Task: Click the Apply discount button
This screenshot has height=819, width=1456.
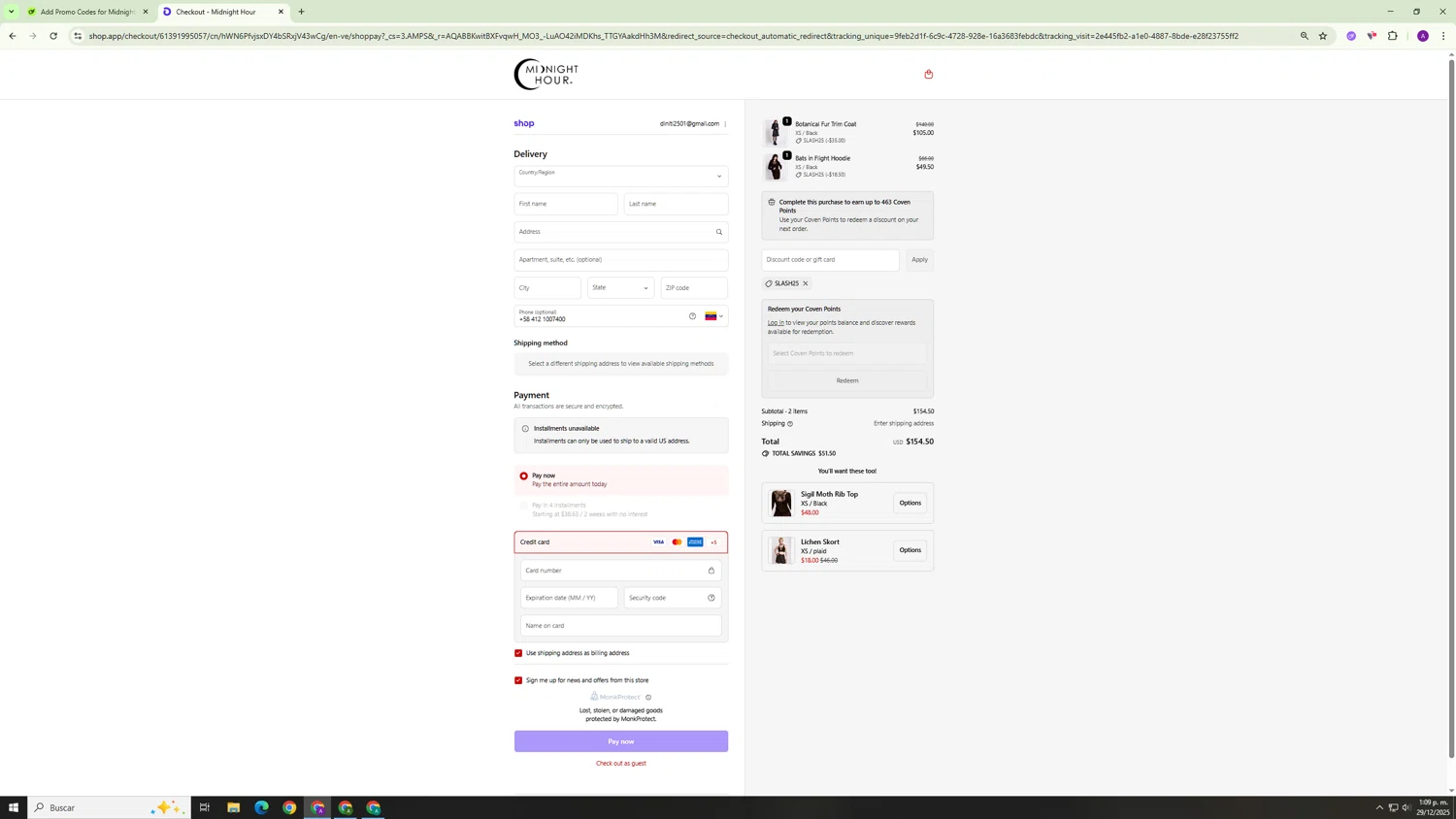Action: click(919, 260)
